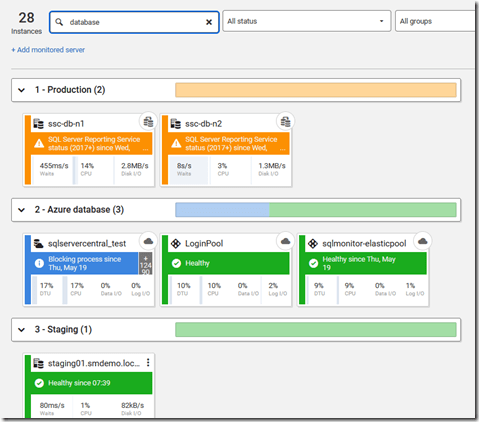479x422 pixels.
Task: Click the Azure database green status segment
Action: [363, 210]
